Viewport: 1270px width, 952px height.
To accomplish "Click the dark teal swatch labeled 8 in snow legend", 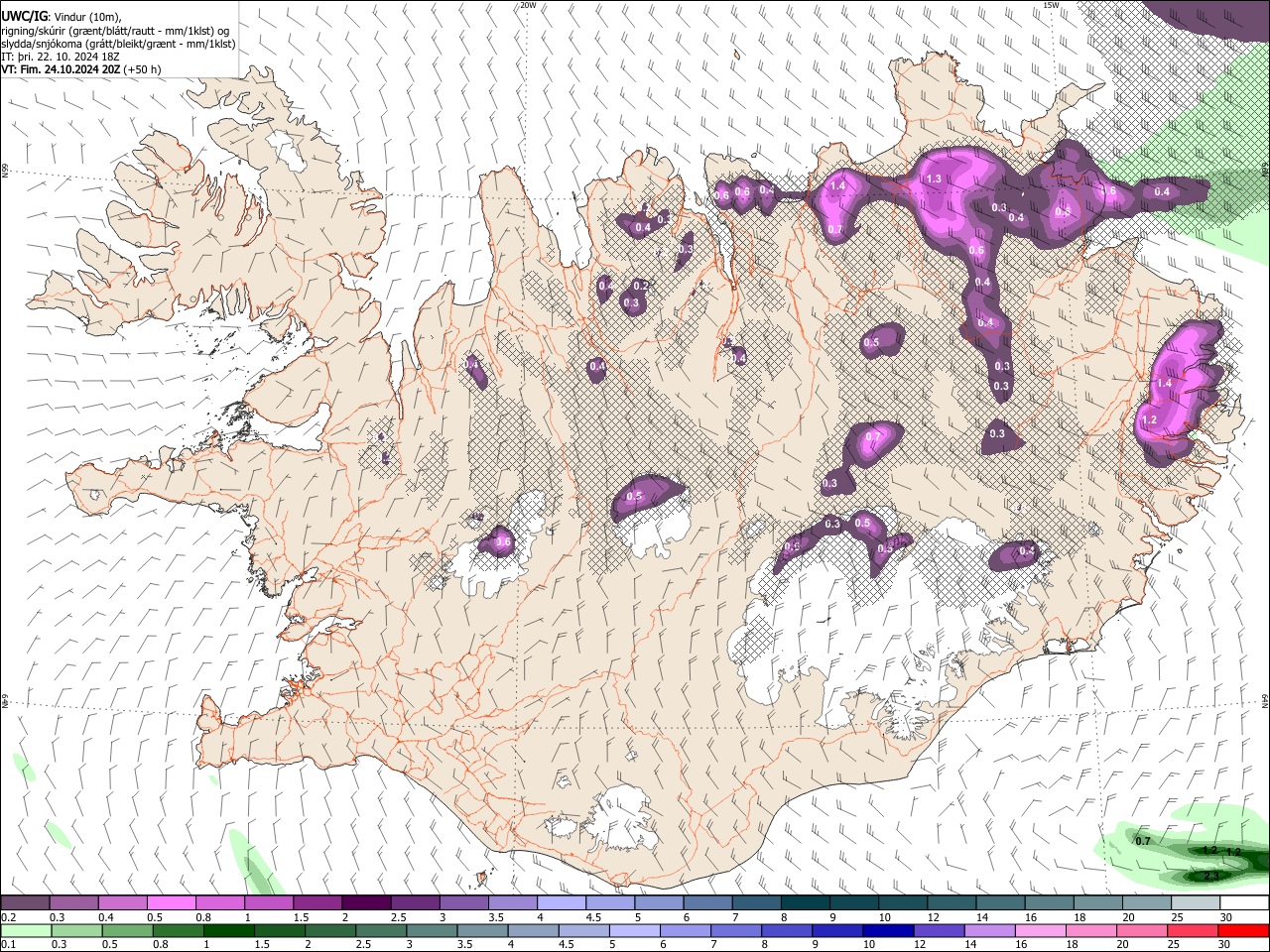I will click(x=806, y=903).
